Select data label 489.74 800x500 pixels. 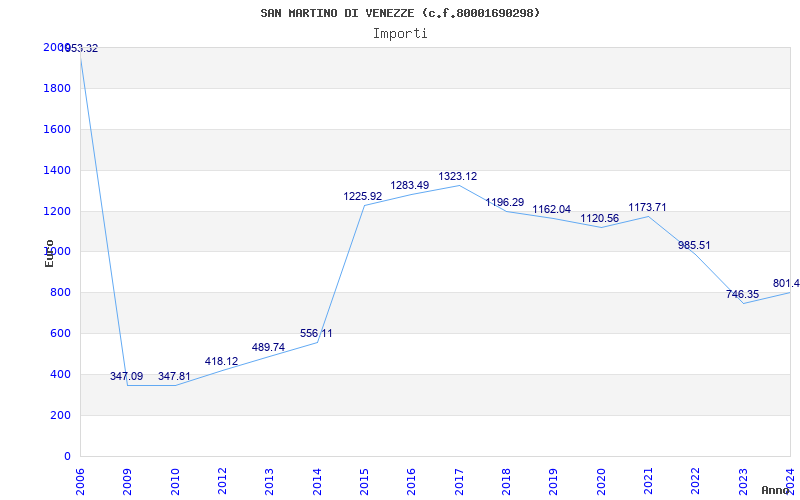(x=268, y=347)
